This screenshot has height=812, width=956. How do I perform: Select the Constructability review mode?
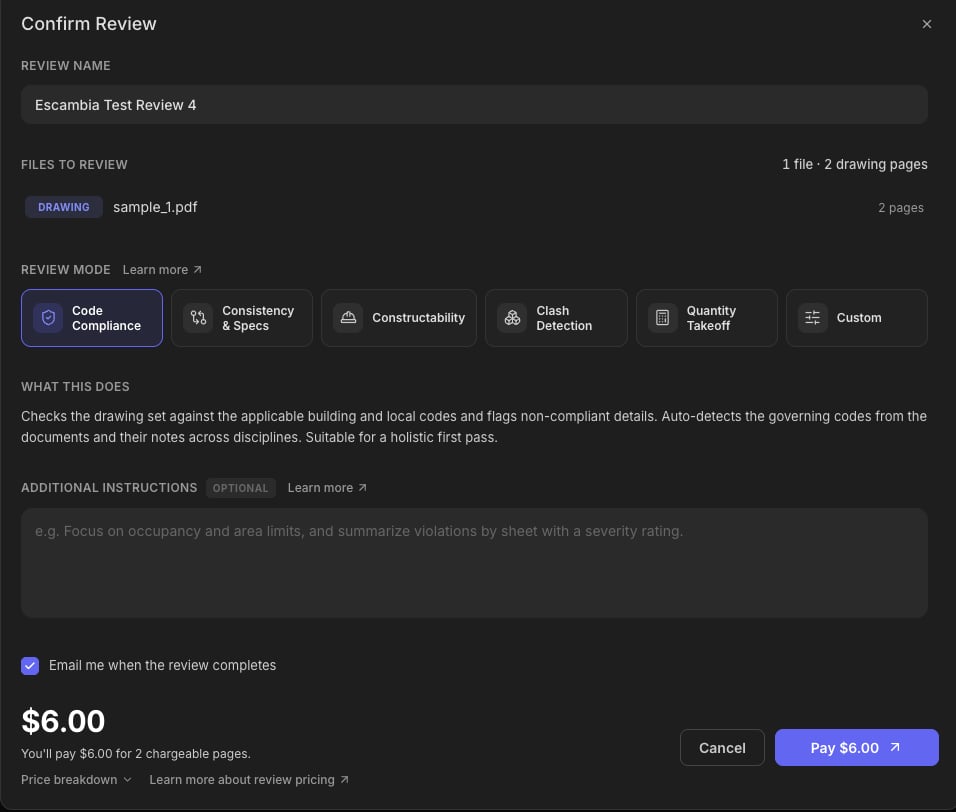coord(399,318)
